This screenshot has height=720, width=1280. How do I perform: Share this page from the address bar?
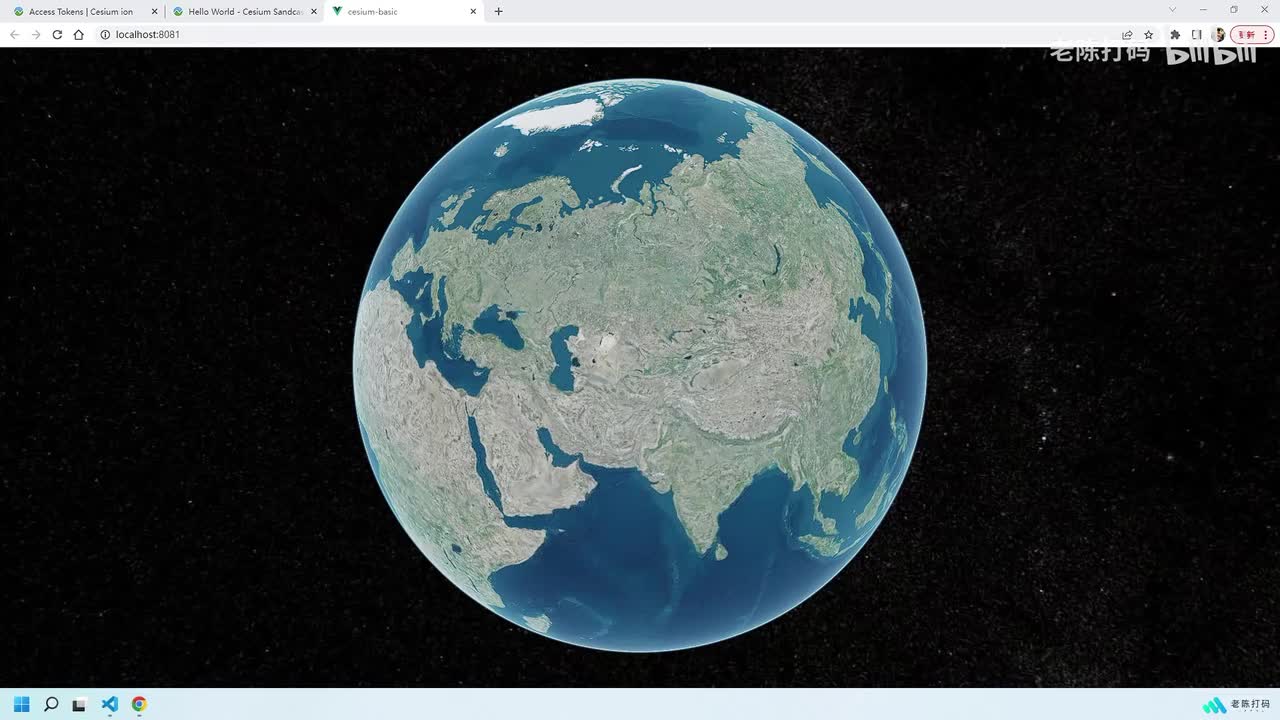[x=1127, y=34]
